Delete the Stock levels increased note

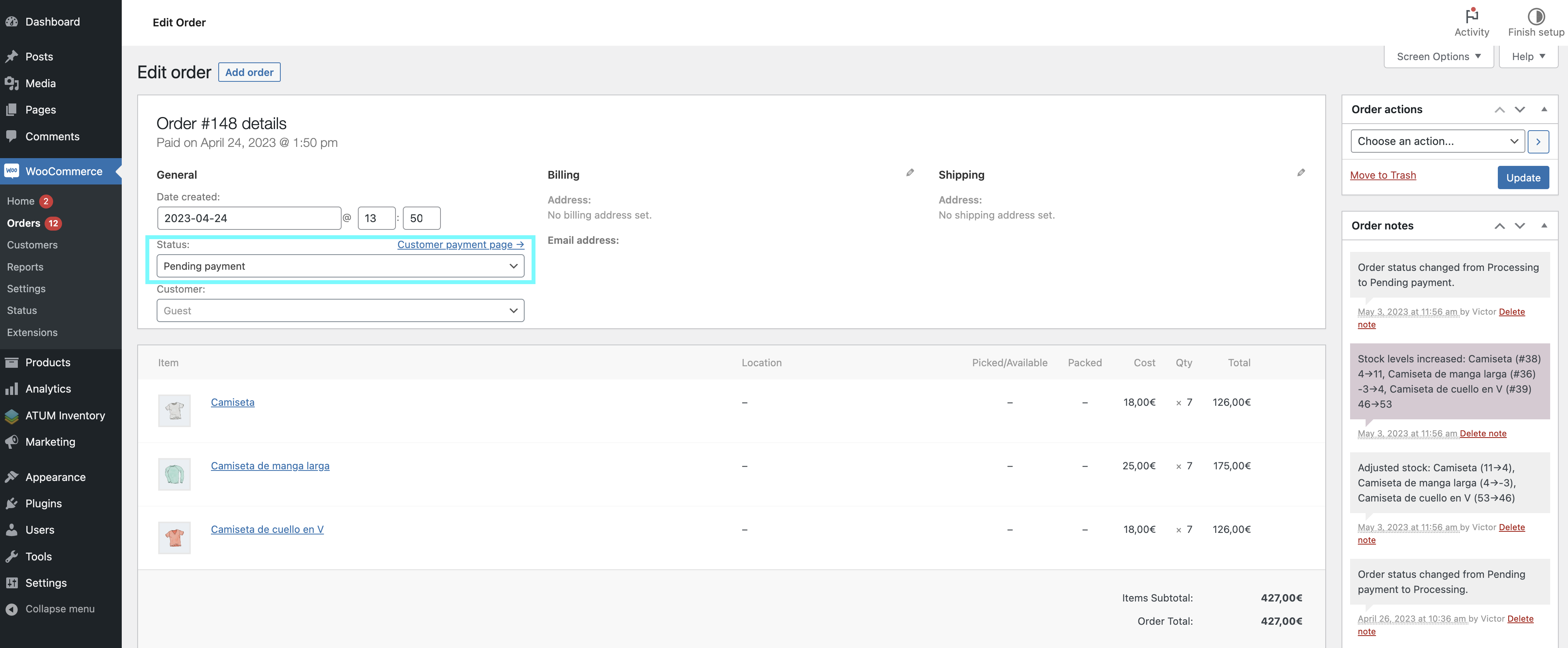[x=1483, y=434]
